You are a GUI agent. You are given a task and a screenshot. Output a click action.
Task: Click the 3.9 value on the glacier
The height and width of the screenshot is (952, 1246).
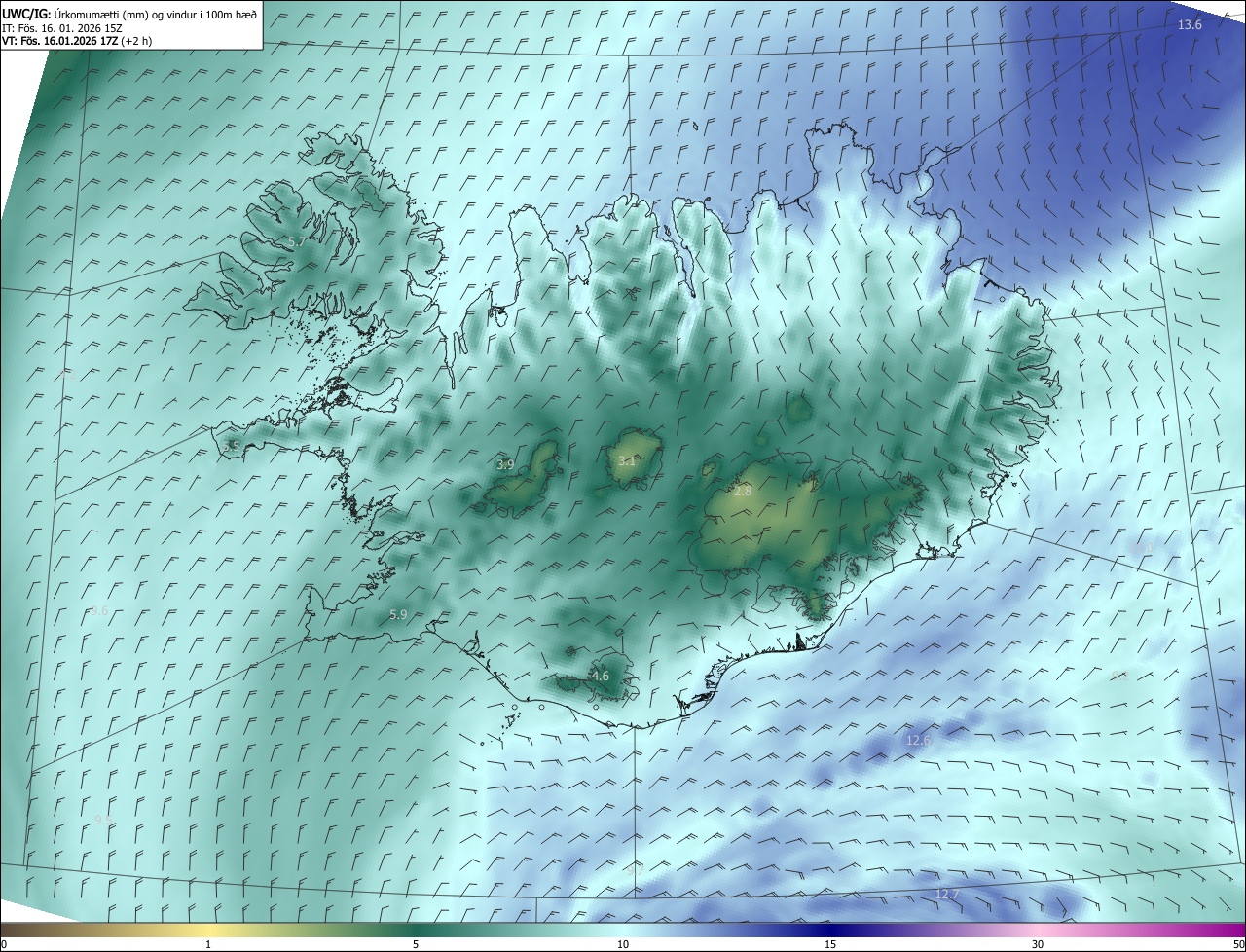pyautogui.click(x=505, y=464)
